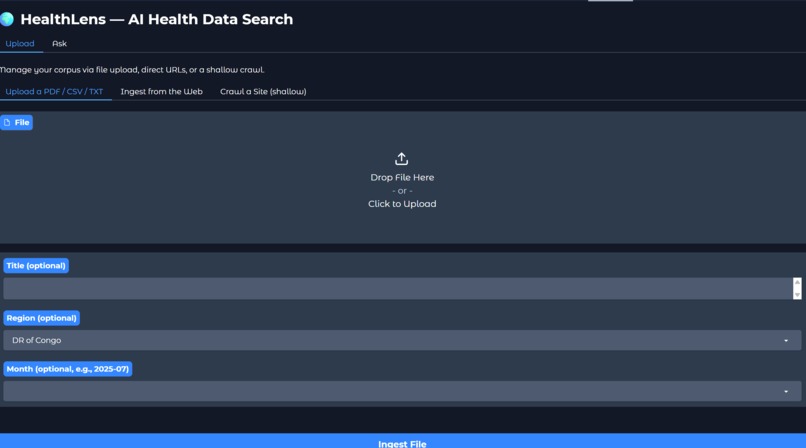This screenshot has width=806, height=448.
Task: Click the 'Drop File Here' text
Action: (x=402, y=177)
